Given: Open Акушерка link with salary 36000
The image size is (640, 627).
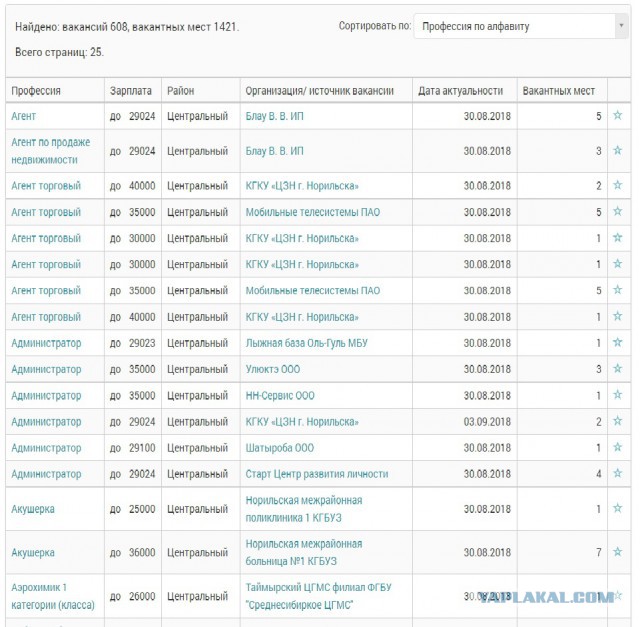Looking at the screenshot, I should (x=33, y=553).
